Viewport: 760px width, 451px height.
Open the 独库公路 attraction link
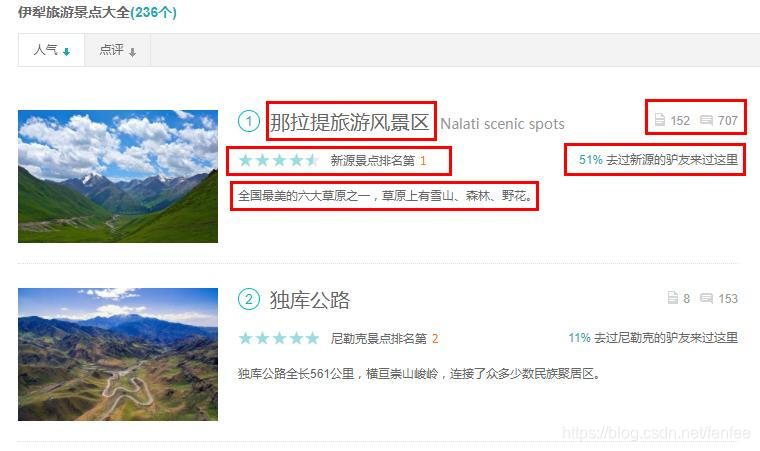[x=310, y=300]
